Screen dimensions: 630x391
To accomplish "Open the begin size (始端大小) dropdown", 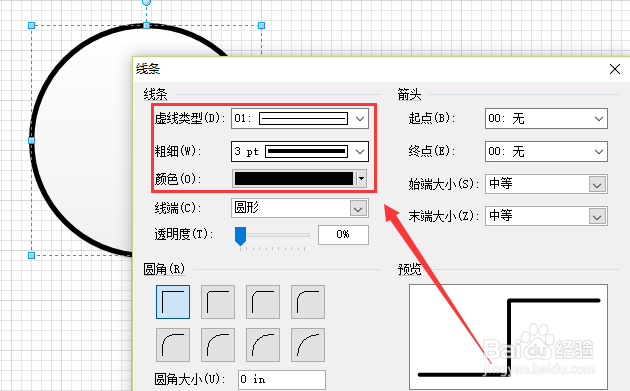I will 546,184.
